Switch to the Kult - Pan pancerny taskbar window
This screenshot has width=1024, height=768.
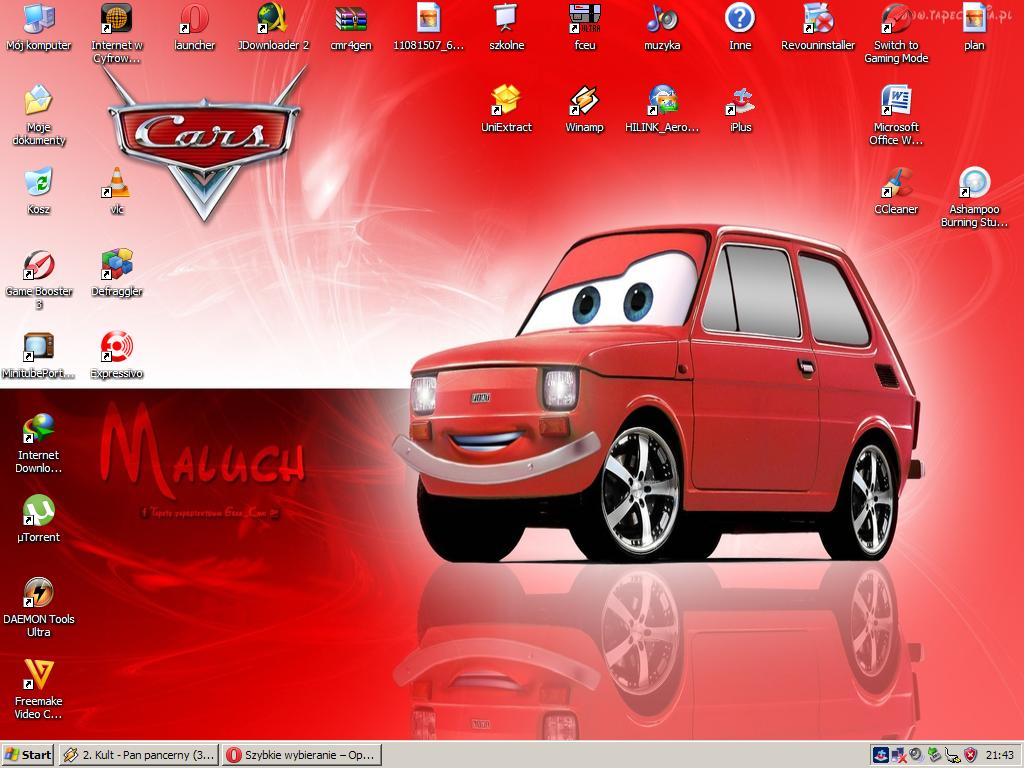[138, 755]
